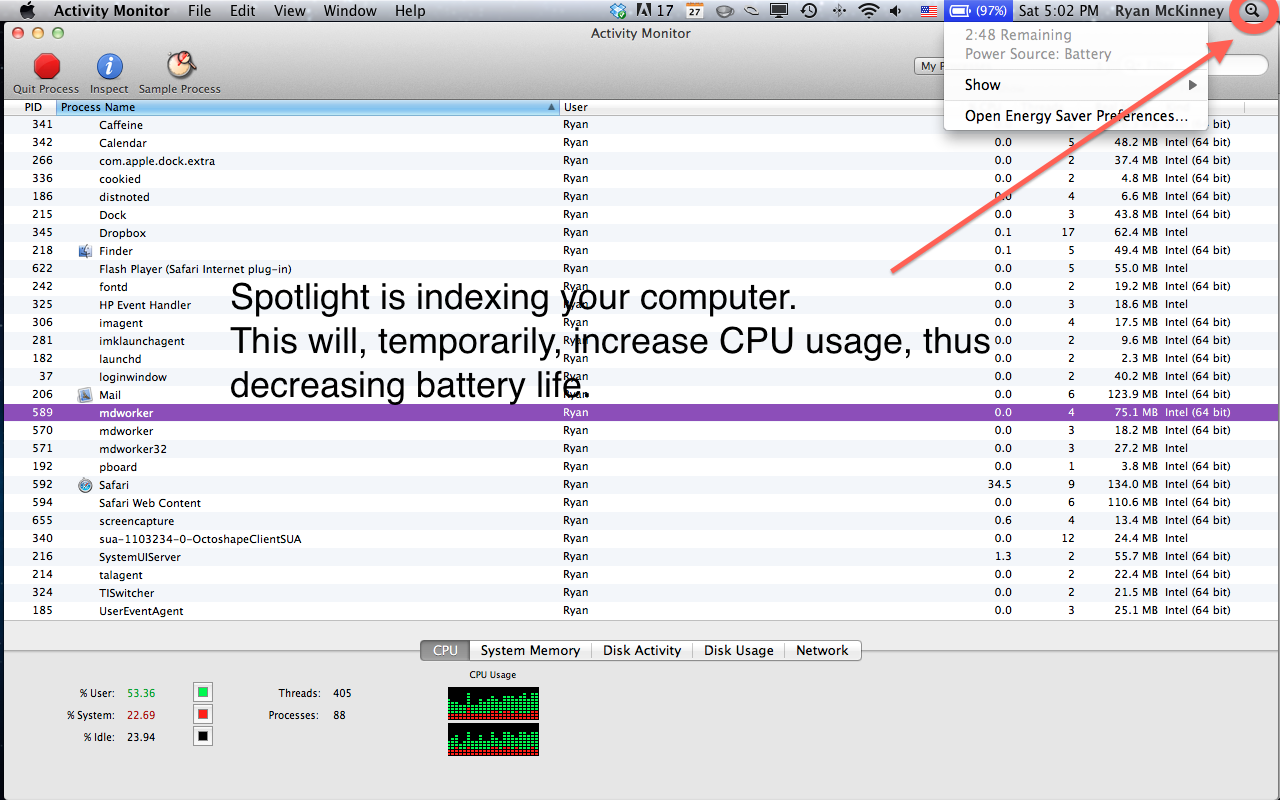Screen dimensions: 1280x800
Task: Click the black % Idle color swatch
Action: 203,737
